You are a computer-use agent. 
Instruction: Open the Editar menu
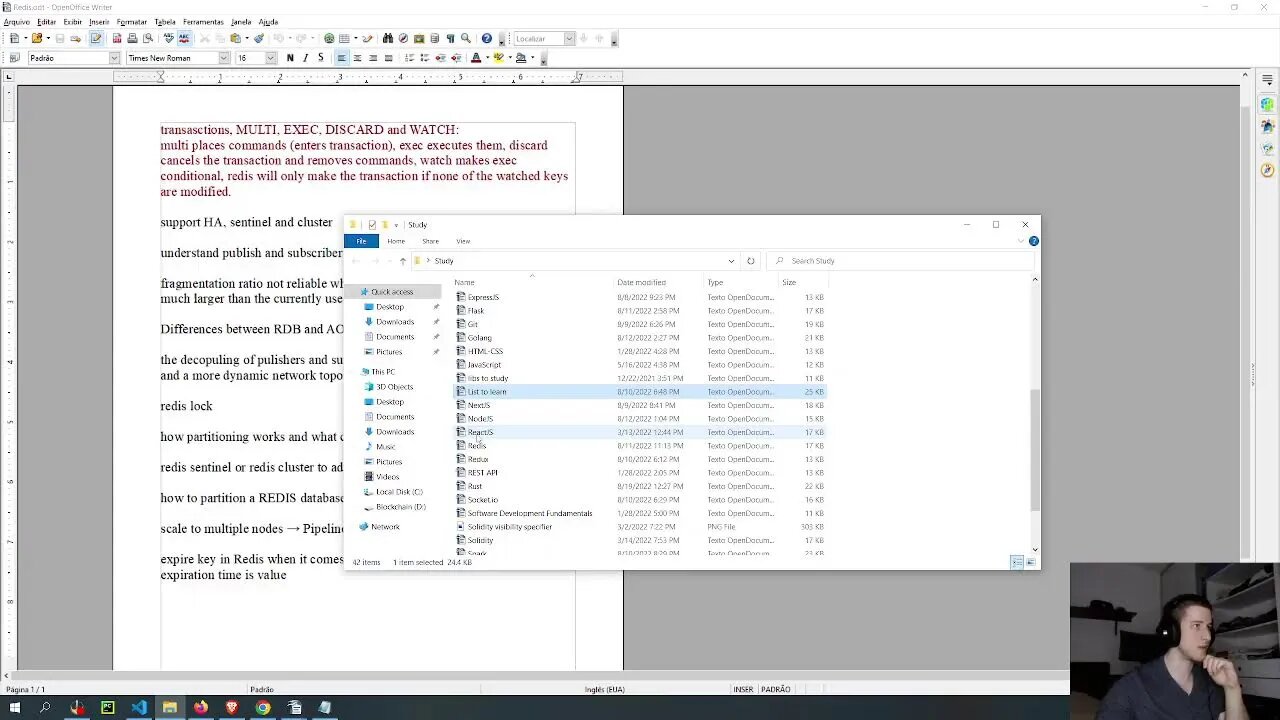[x=47, y=22]
